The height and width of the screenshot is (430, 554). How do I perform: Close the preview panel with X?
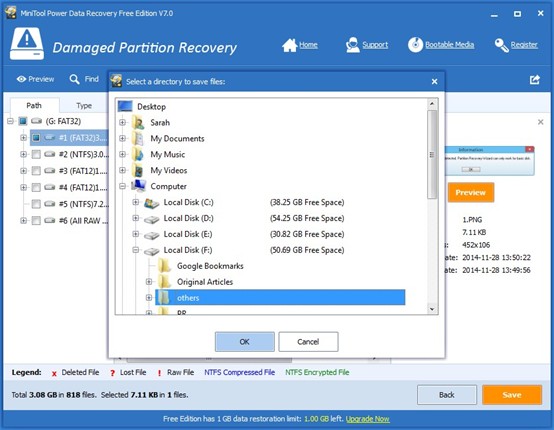point(540,122)
